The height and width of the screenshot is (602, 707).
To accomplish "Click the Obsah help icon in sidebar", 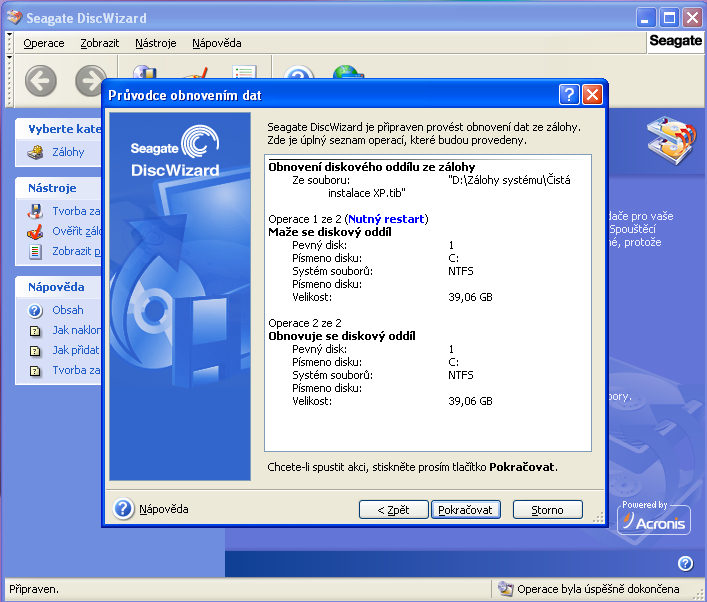I will tap(35, 310).
